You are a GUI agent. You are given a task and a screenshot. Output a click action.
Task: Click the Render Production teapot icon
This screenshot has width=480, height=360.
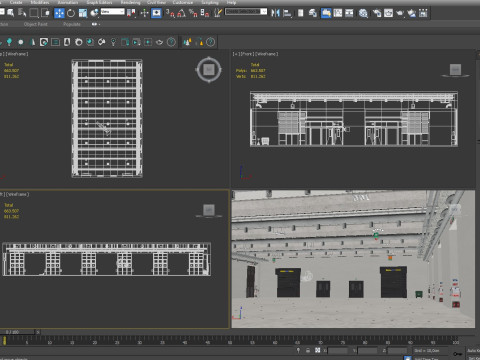coord(400,13)
